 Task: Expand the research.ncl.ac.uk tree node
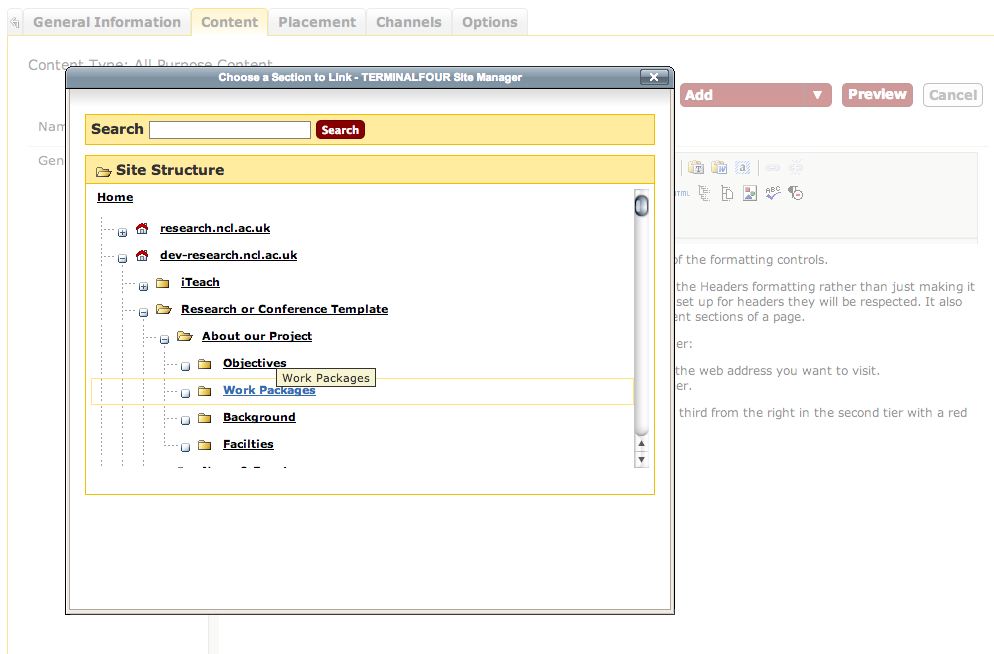coord(122,232)
